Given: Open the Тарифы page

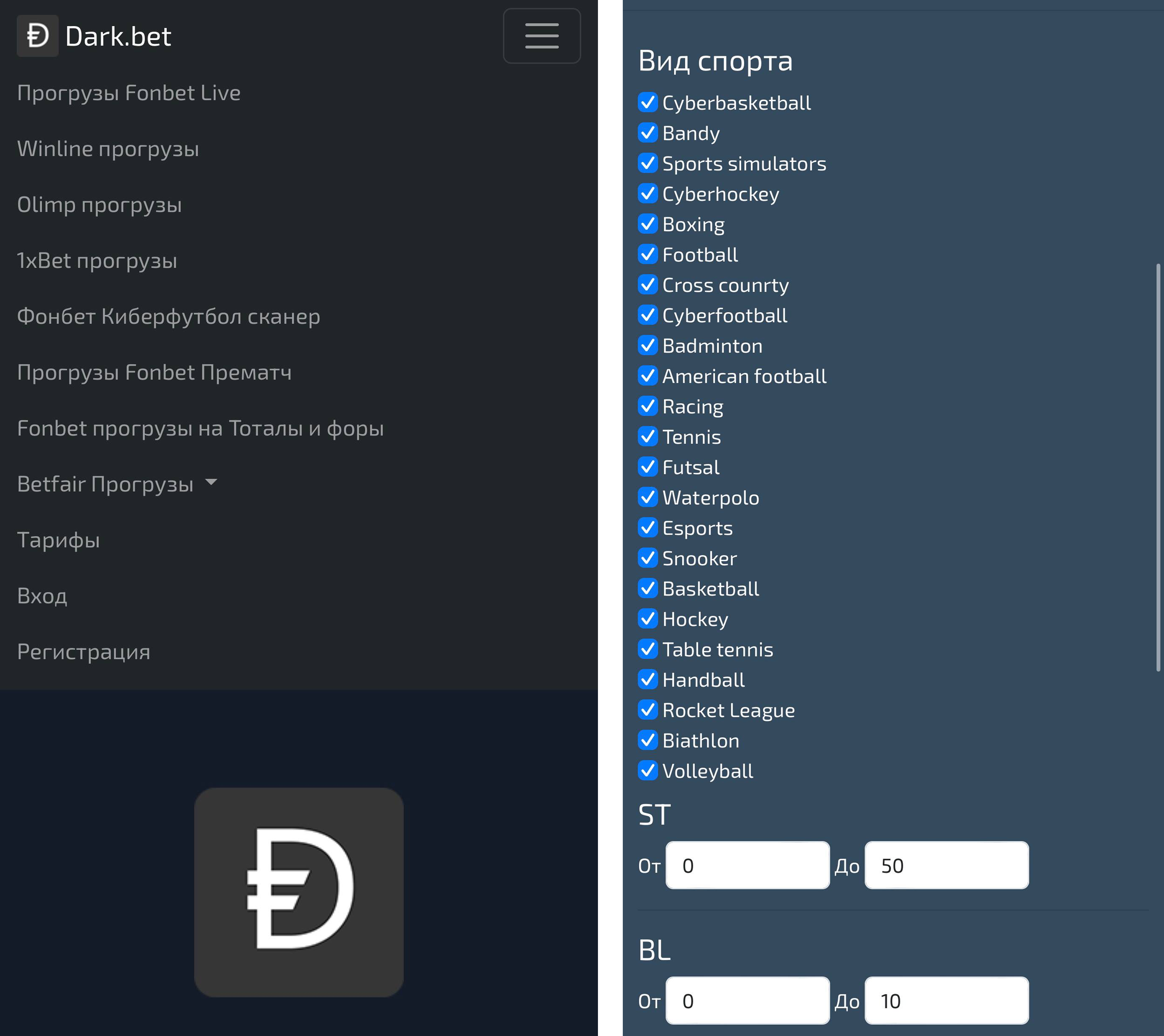Looking at the screenshot, I should (58, 540).
